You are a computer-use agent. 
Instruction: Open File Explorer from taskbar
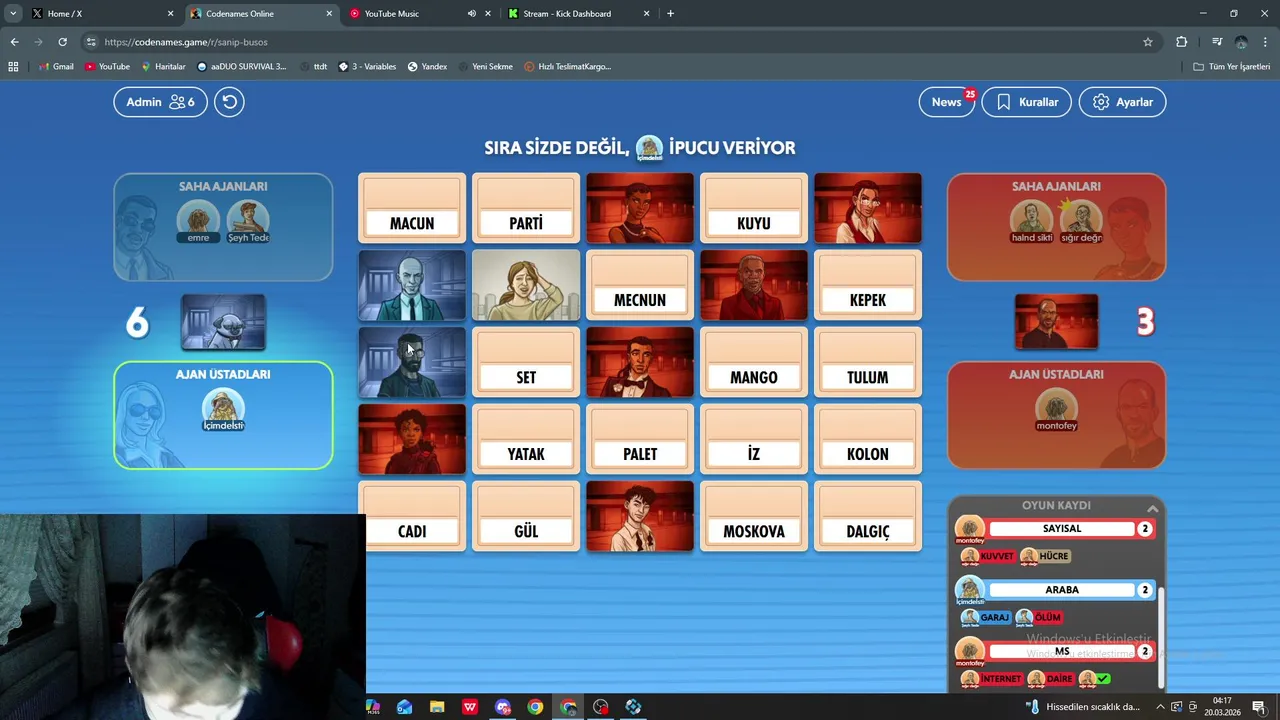[437, 707]
